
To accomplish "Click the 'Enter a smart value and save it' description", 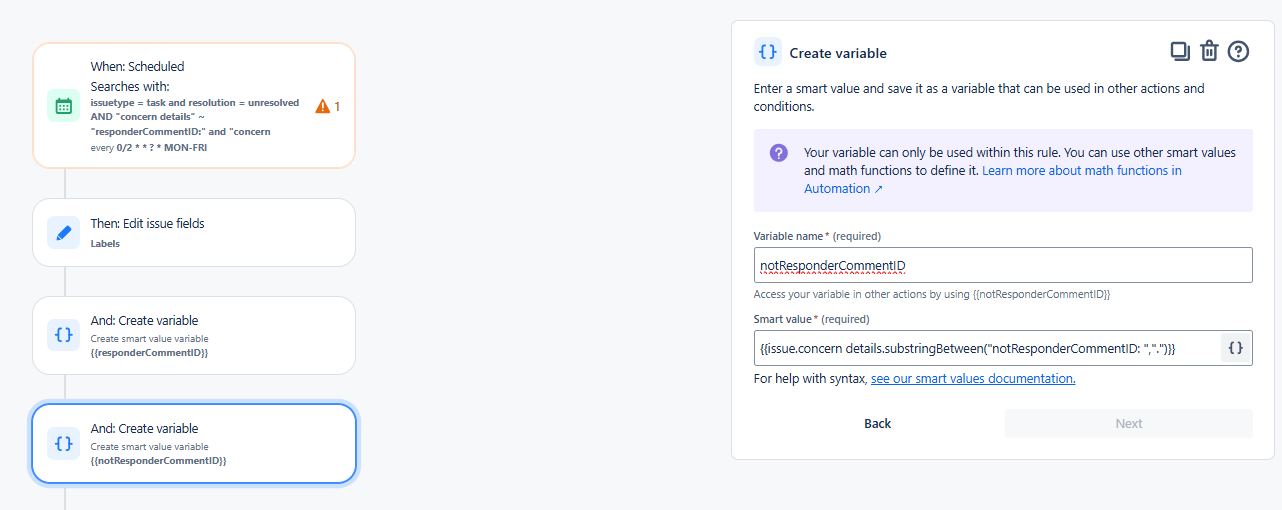I will 979,97.
